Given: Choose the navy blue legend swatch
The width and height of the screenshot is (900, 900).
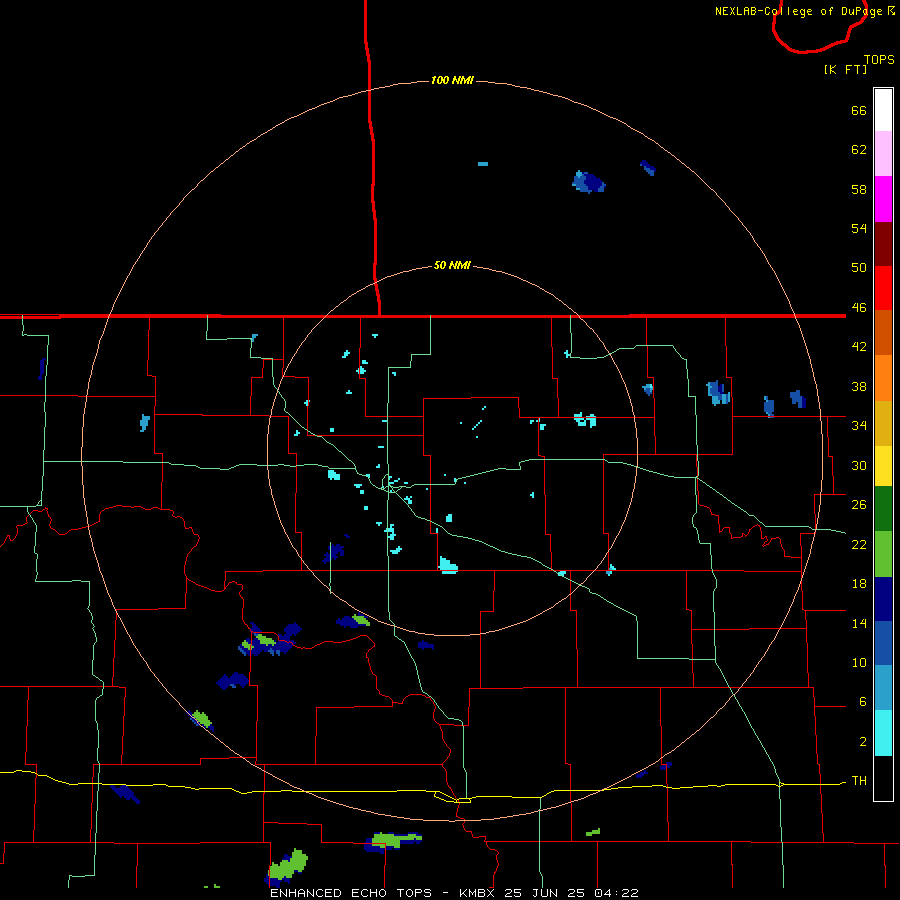Looking at the screenshot, I should (883, 599).
